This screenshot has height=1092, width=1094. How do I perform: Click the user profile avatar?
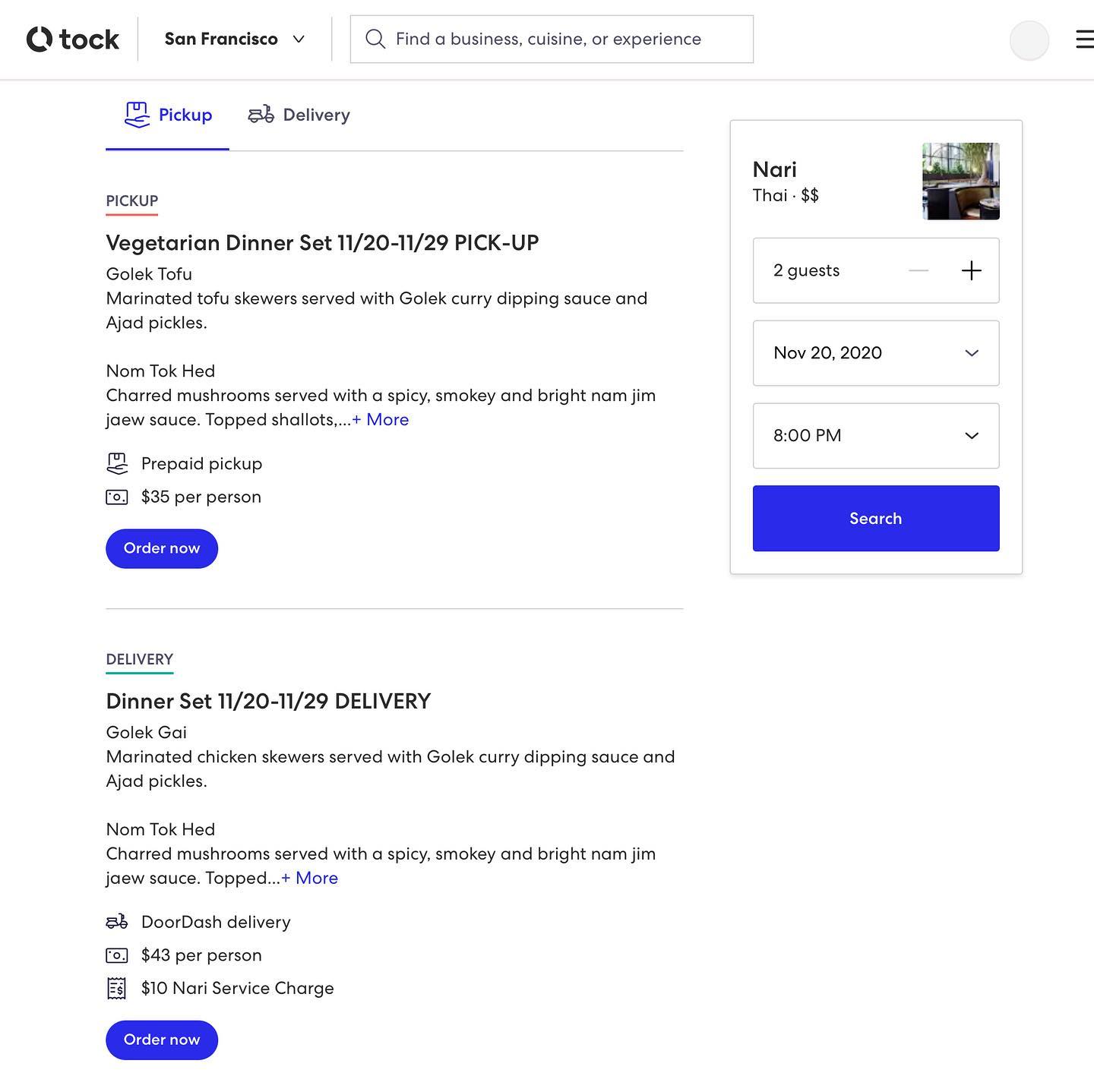tap(1029, 40)
